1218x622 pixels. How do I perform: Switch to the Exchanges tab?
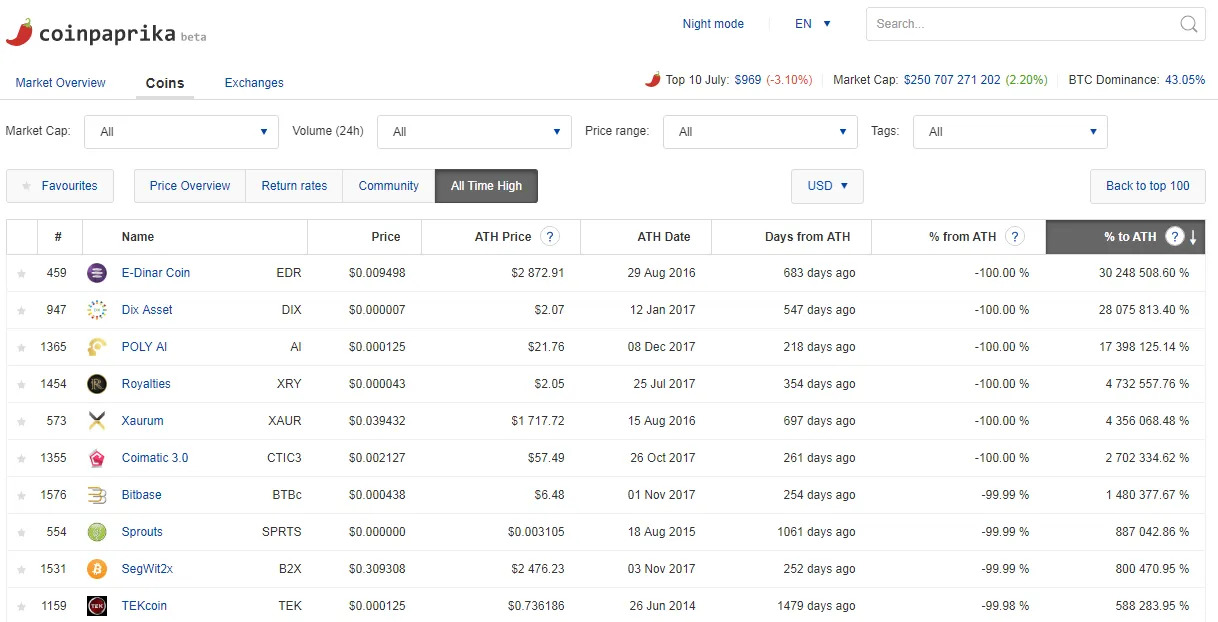254,83
